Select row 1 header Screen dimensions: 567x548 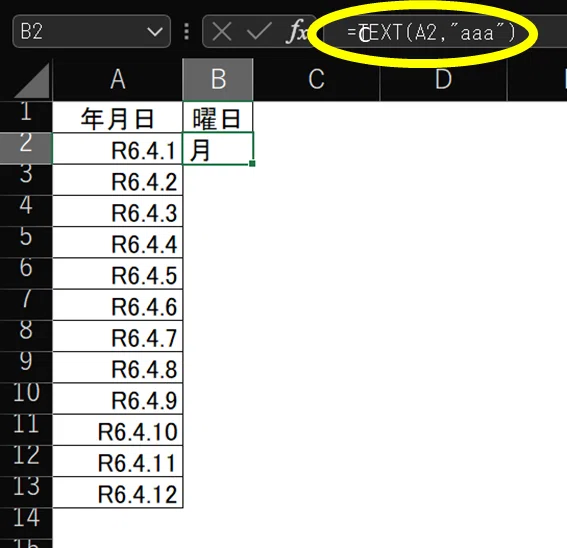[26, 116]
